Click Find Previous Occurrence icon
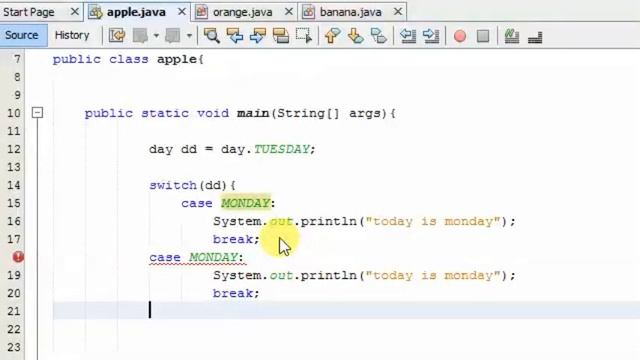640x360 pixels. click(235, 36)
